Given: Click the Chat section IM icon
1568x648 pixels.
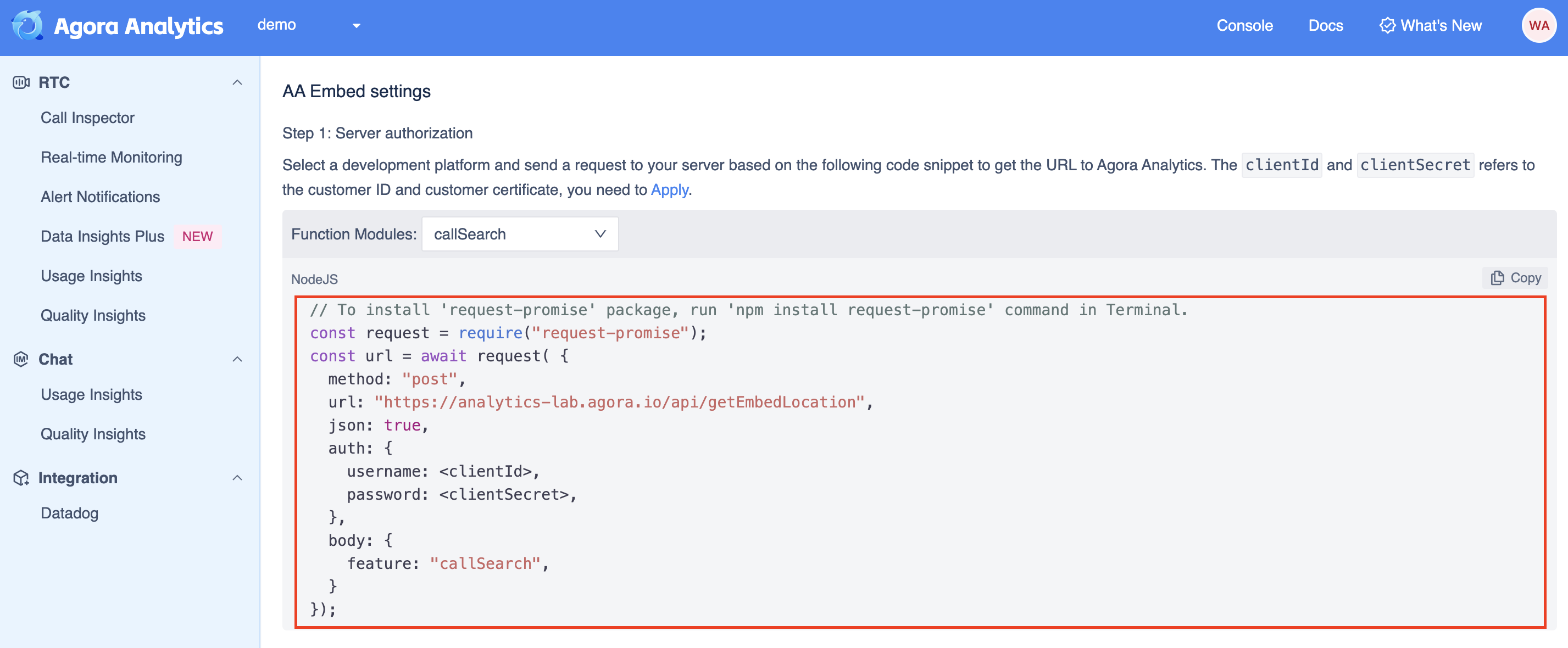Looking at the screenshot, I should [x=21, y=359].
